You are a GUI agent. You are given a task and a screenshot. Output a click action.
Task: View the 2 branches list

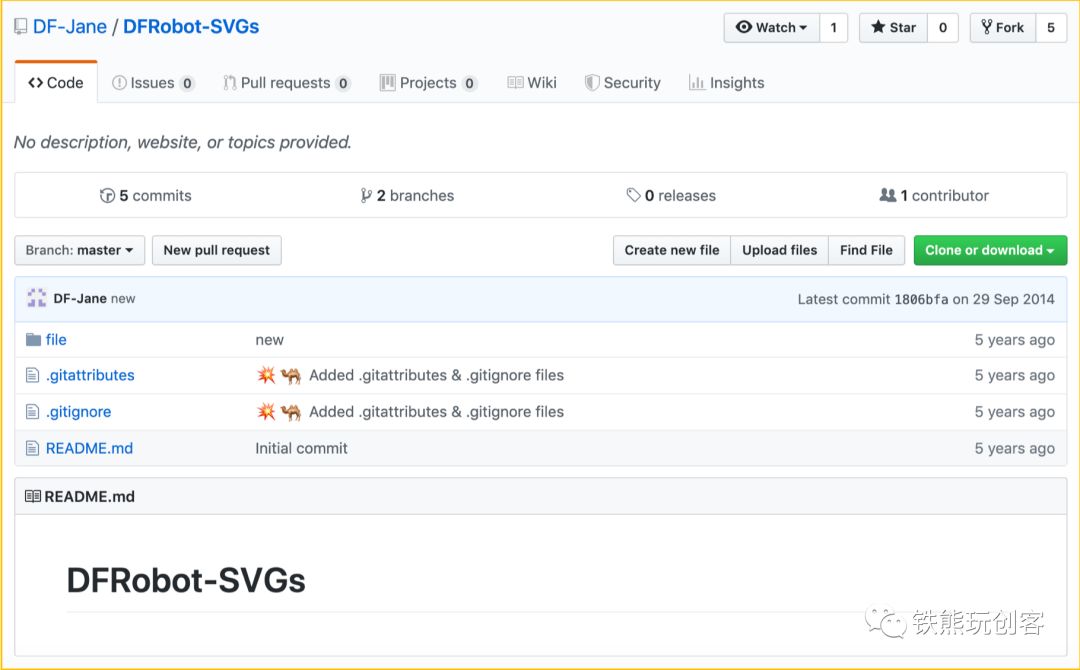pyautogui.click(x=407, y=196)
